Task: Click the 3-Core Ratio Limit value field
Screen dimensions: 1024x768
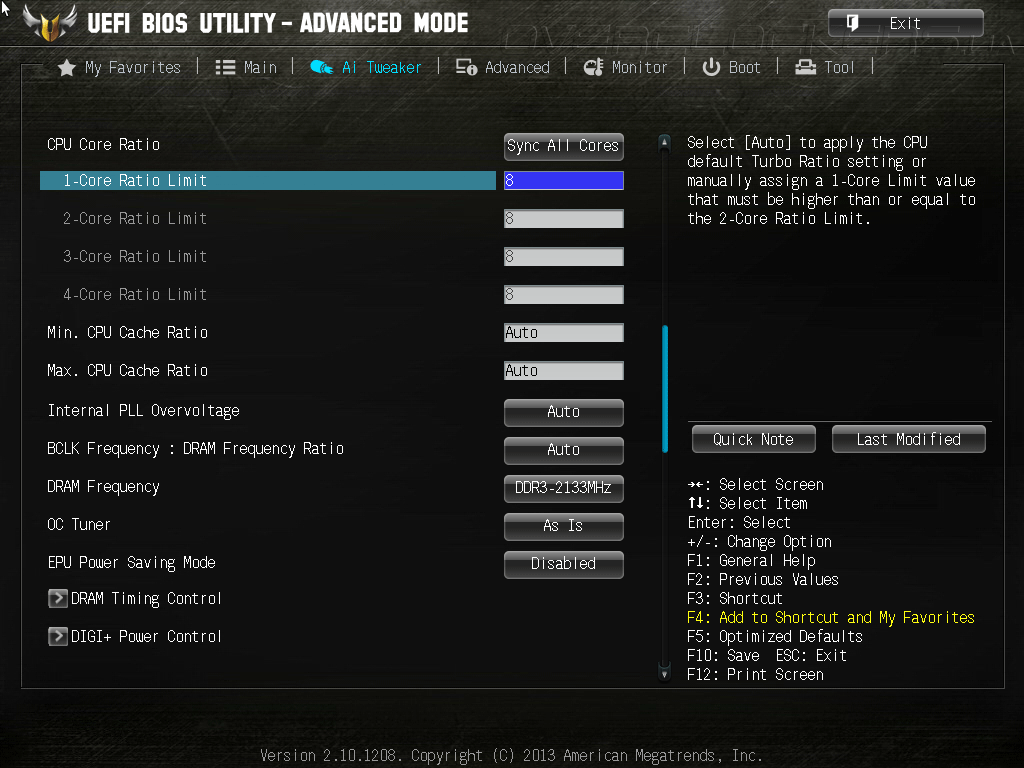Action: (564, 257)
